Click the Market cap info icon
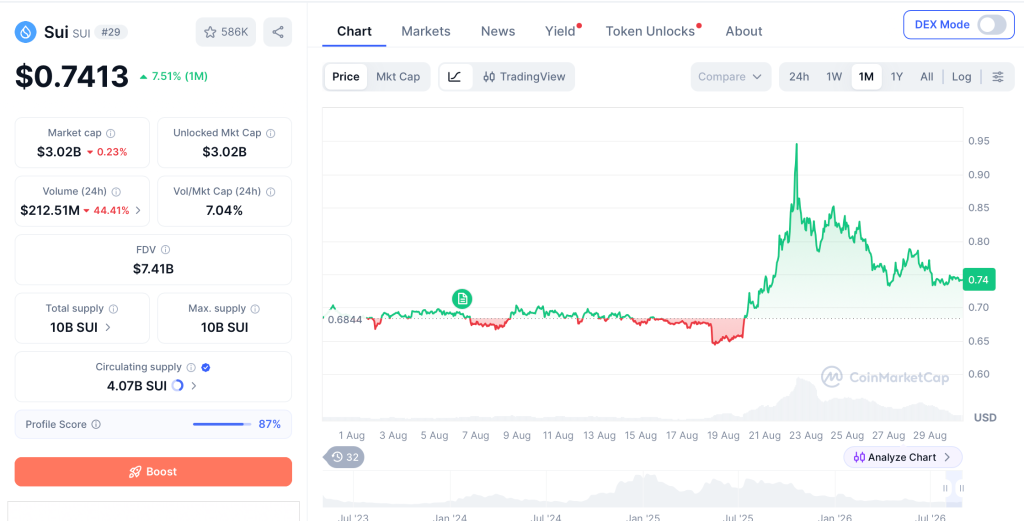 [110, 133]
